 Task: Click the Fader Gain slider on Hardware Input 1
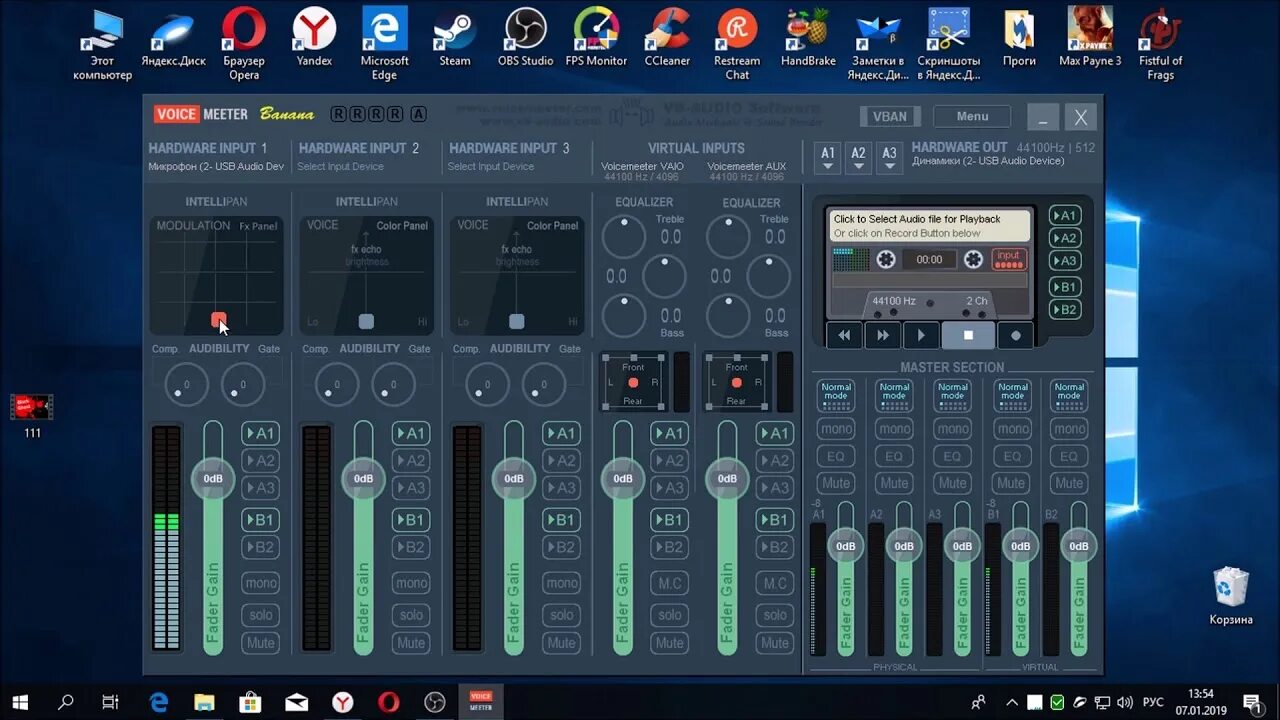[x=212, y=479]
